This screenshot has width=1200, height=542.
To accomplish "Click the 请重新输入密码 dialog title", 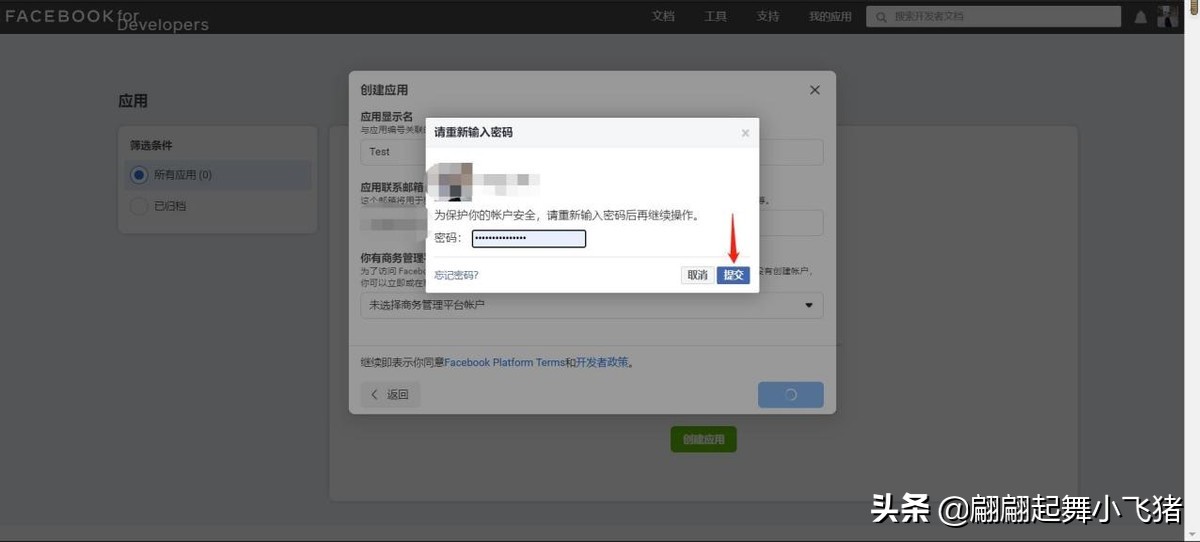I will (x=473, y=132).
